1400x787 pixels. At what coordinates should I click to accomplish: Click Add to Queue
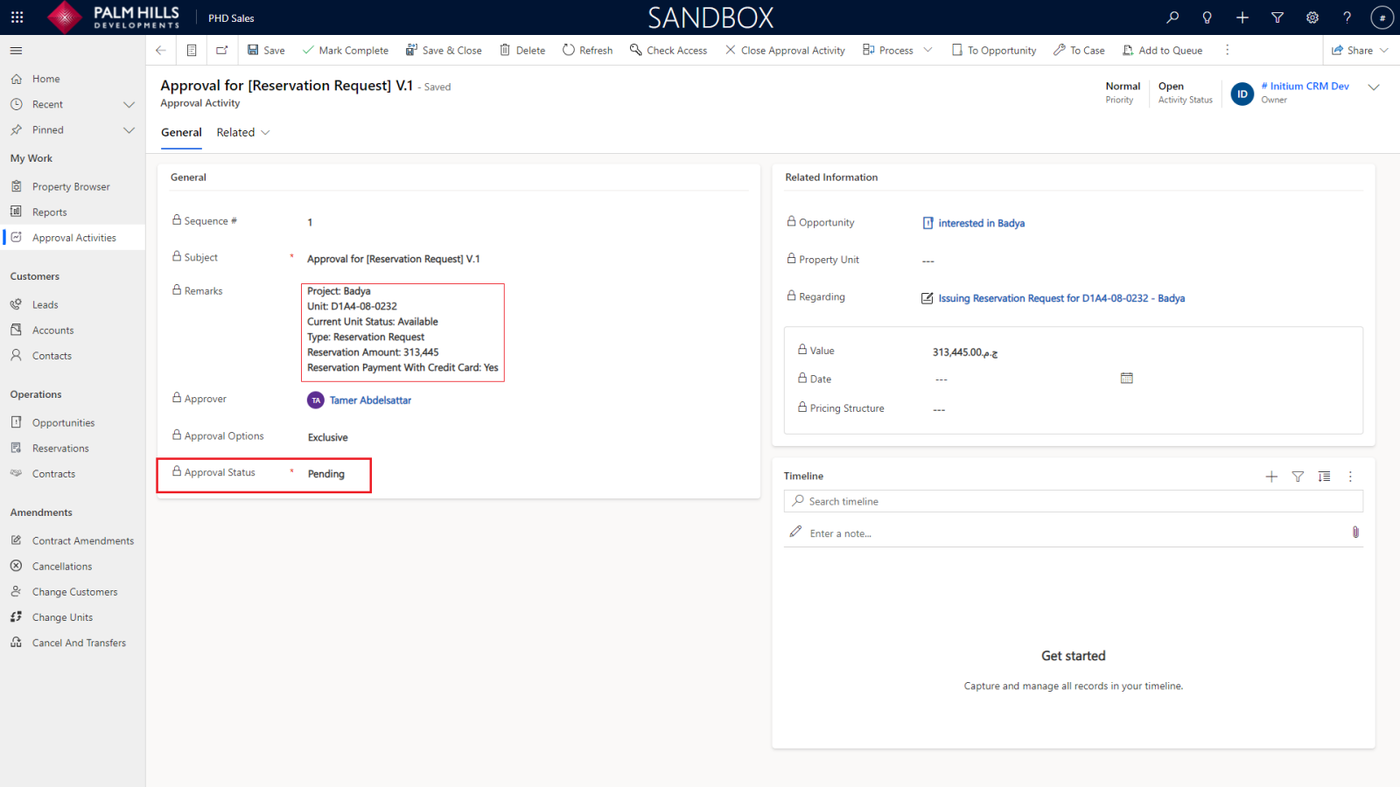[1162, 50]
